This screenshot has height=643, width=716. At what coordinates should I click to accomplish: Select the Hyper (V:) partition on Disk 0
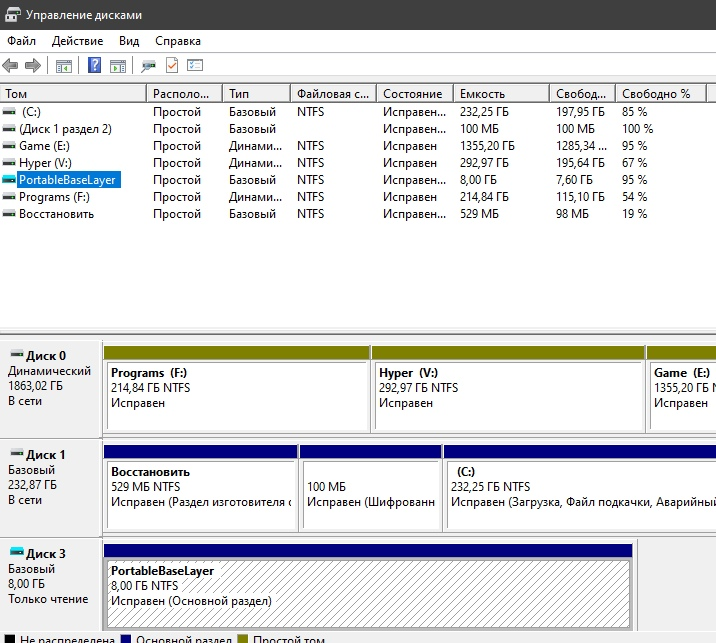click(508, 389)
